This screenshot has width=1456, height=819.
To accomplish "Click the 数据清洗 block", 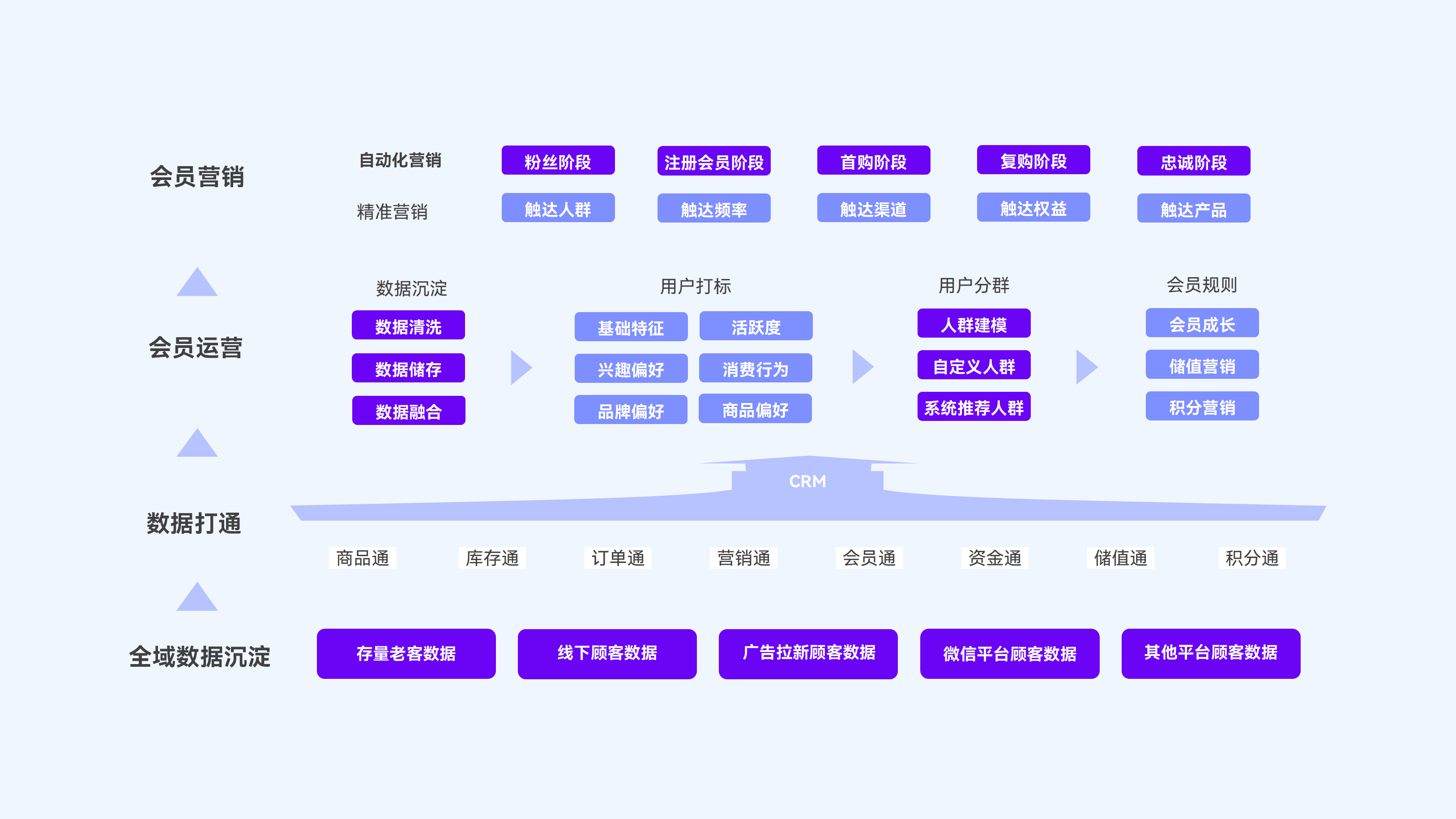I will (408, 325).
